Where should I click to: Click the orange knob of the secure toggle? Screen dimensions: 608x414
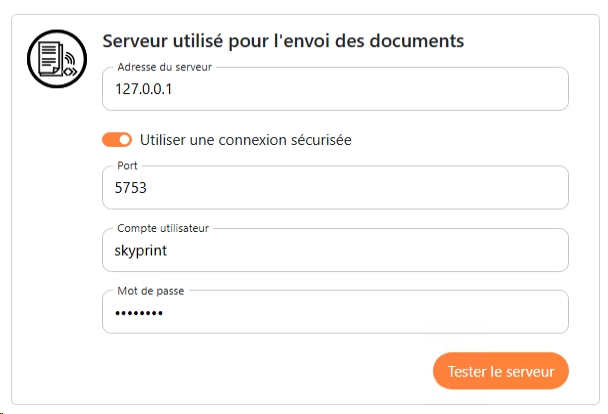(124, 140)
